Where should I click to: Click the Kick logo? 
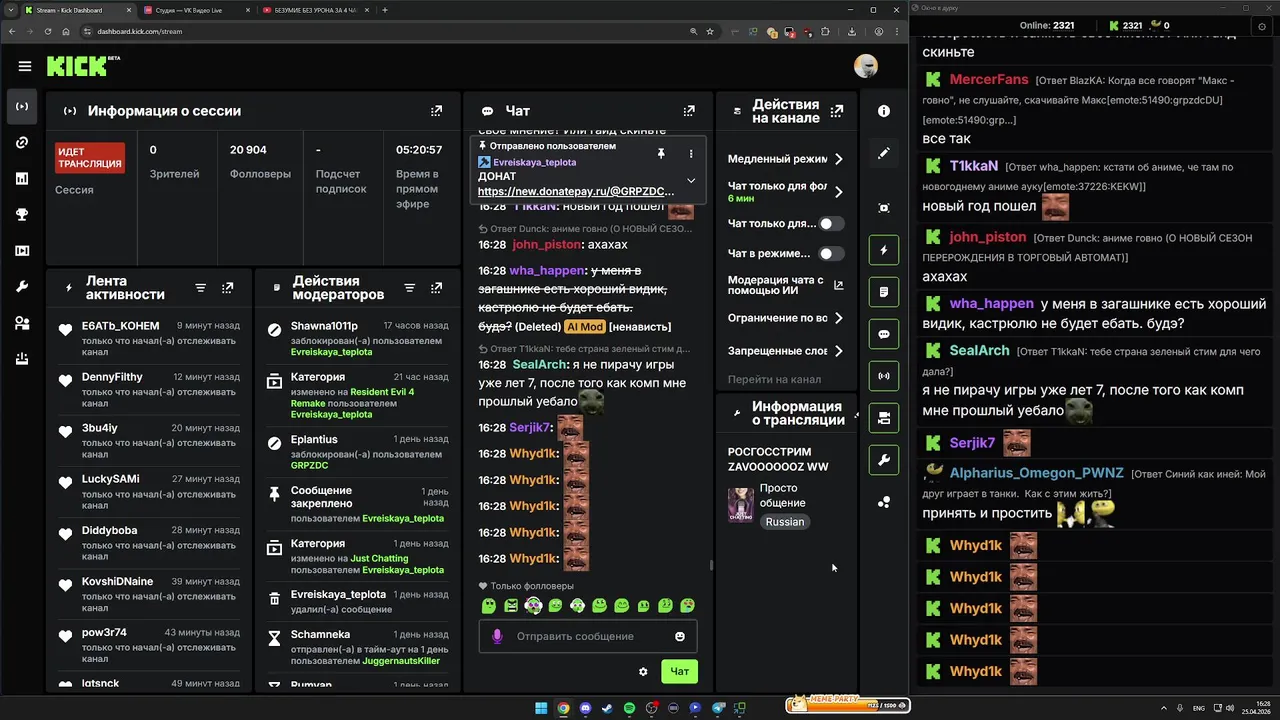tap(82, 66)
